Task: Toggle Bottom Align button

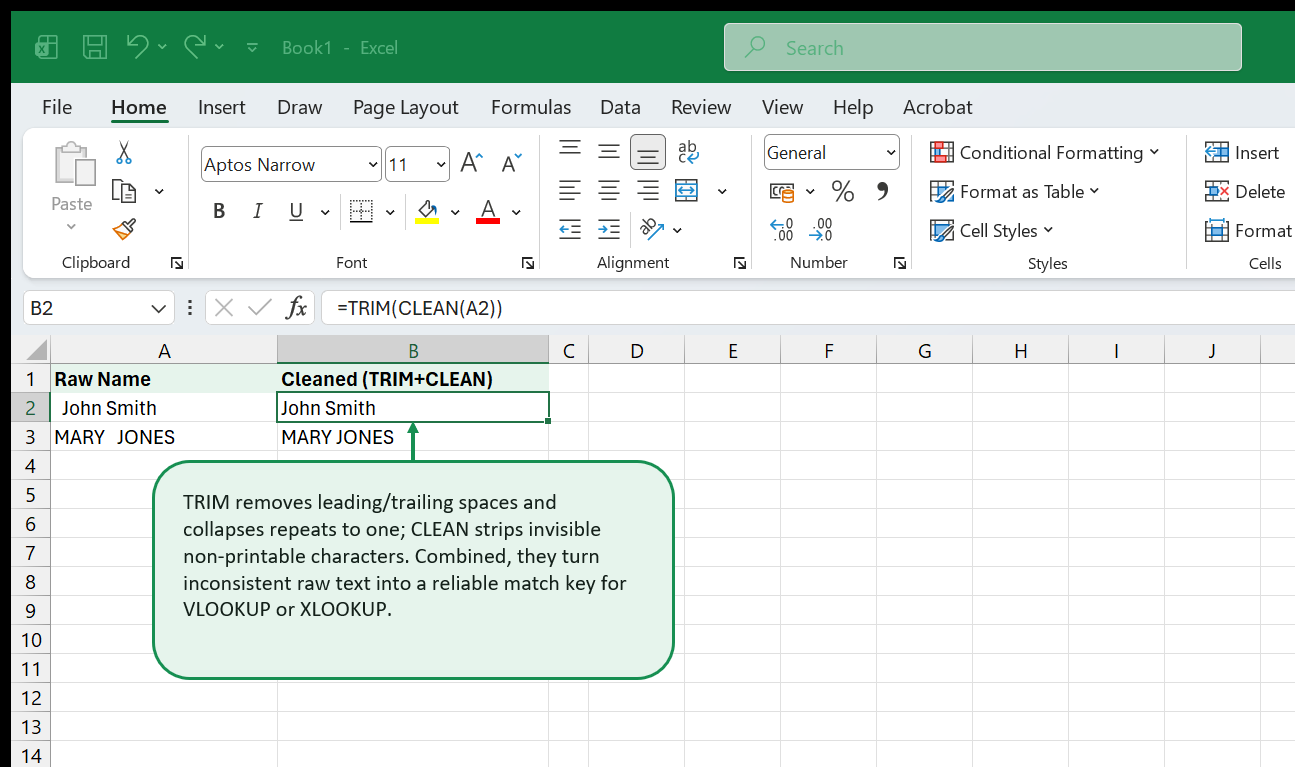Action: click(648, 152)
